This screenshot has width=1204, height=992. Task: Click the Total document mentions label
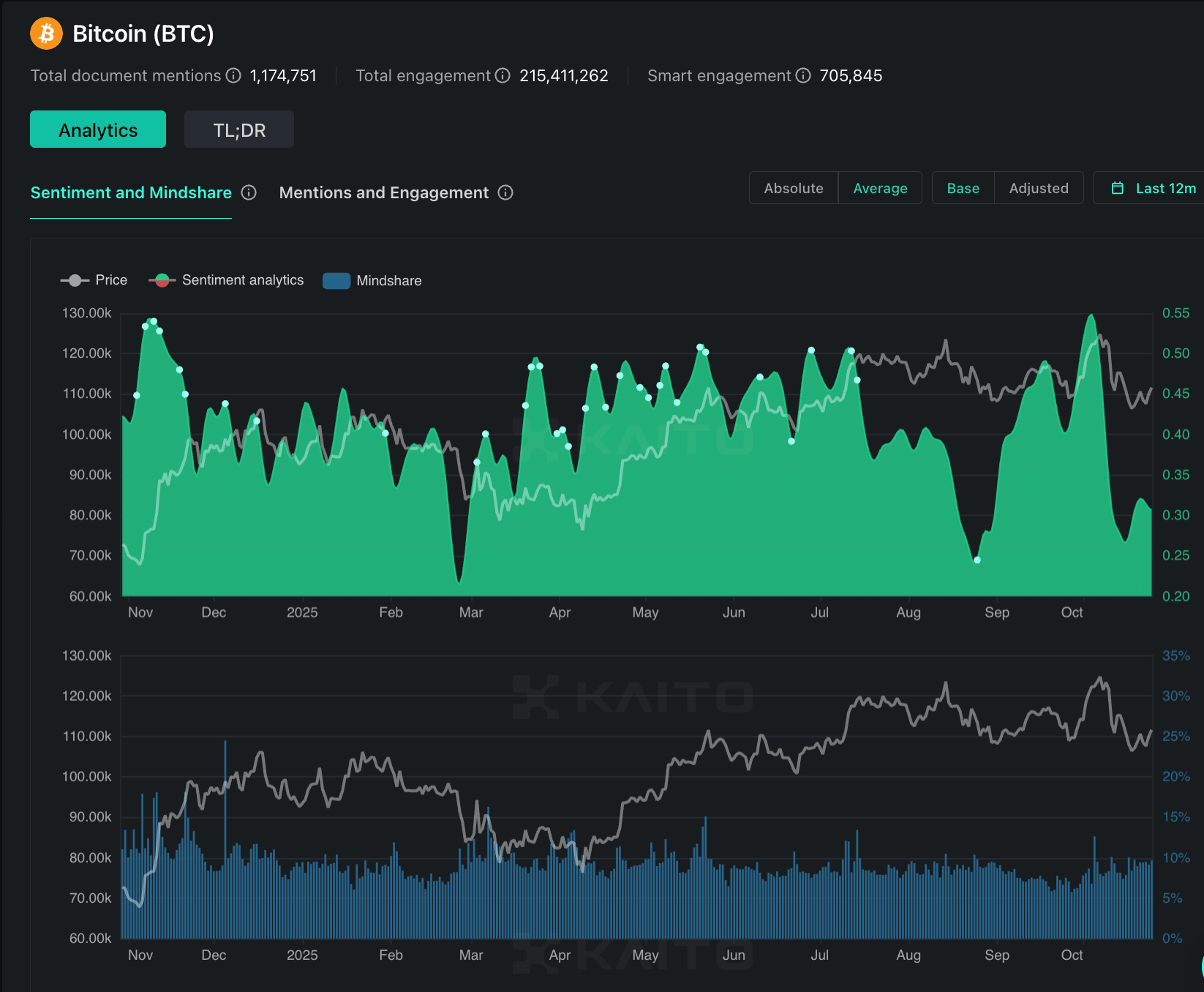126,75
